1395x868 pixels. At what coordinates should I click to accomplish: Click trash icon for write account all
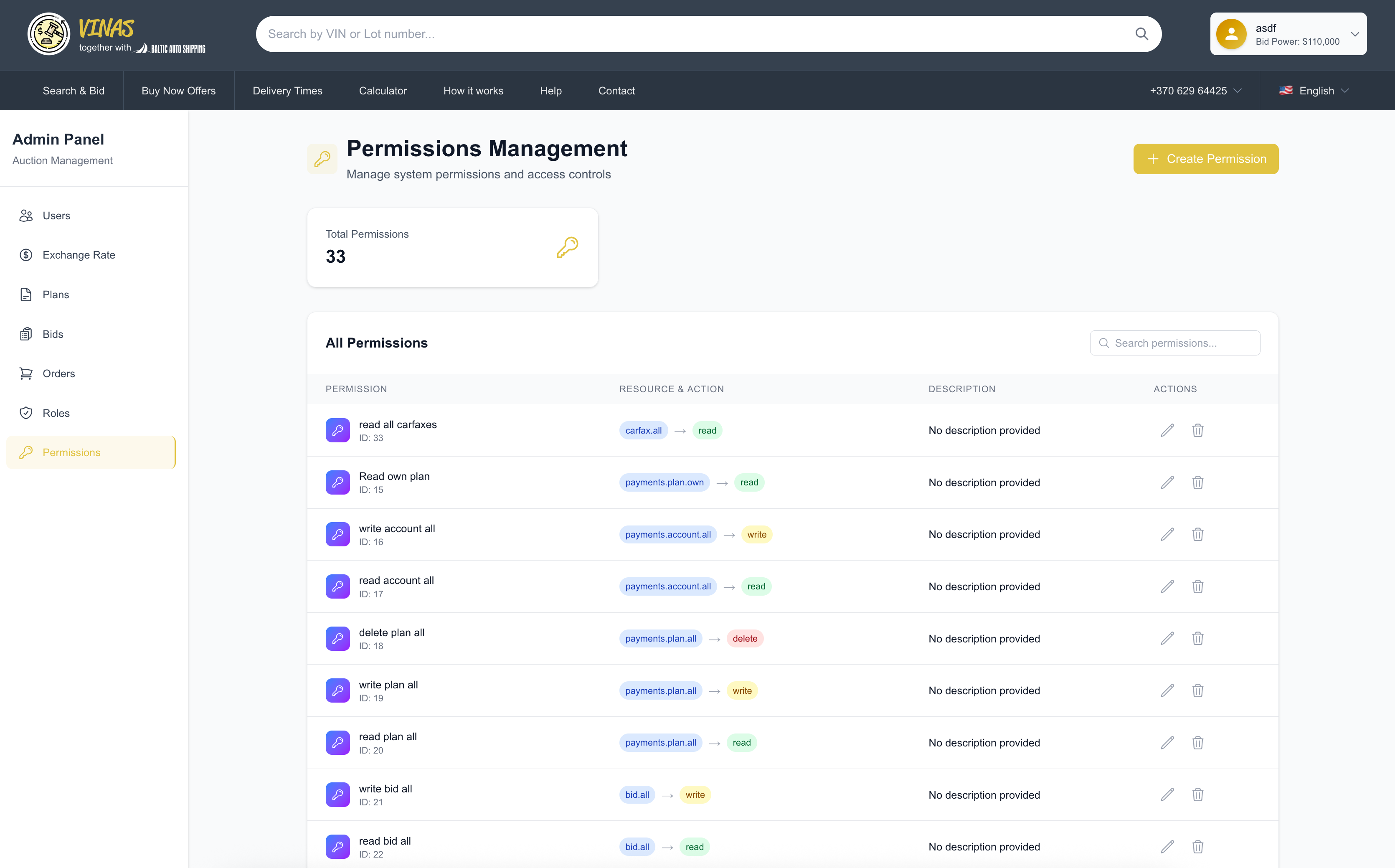click(1197, 535)
